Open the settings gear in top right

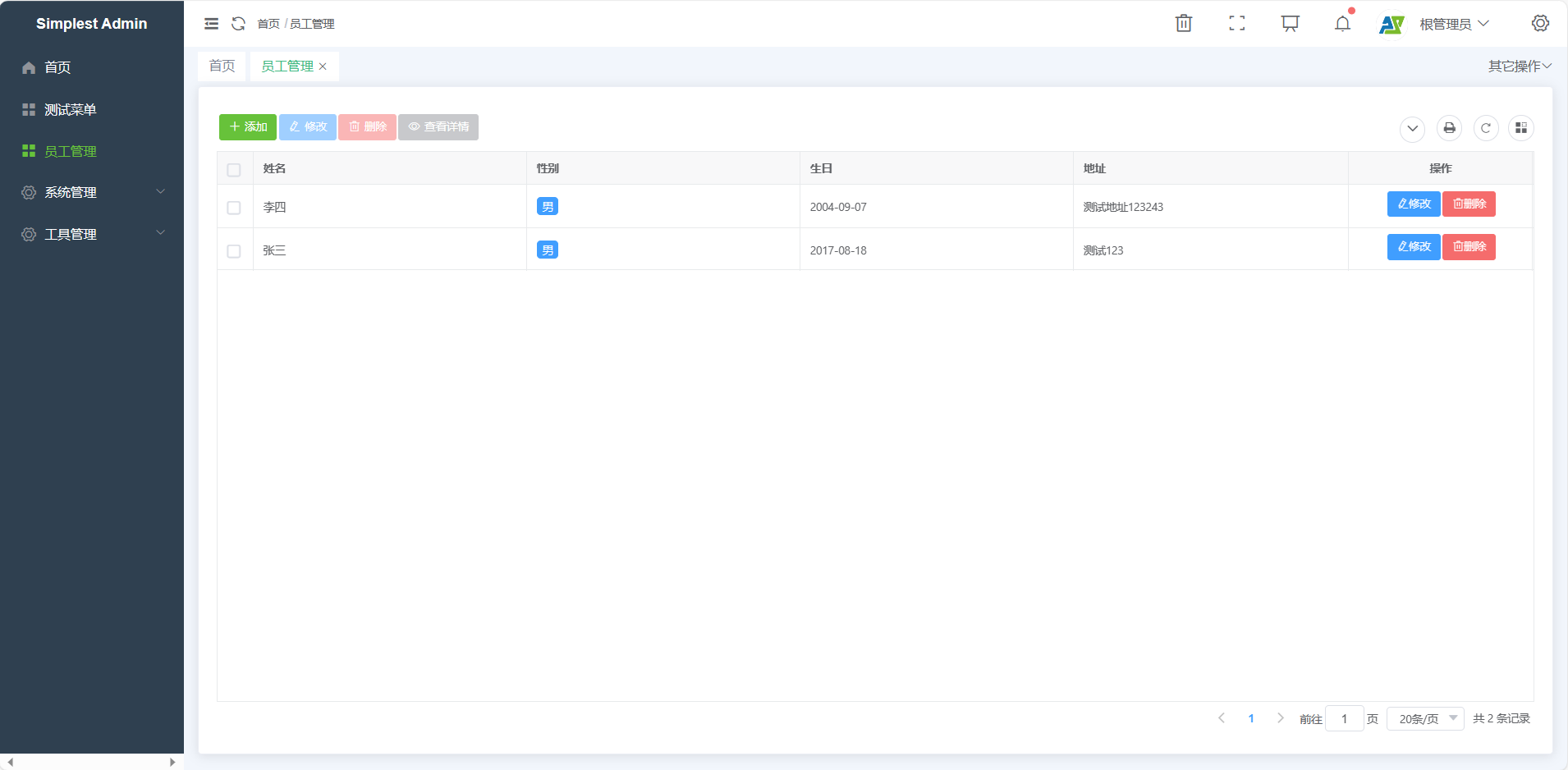coord(1540,24)
